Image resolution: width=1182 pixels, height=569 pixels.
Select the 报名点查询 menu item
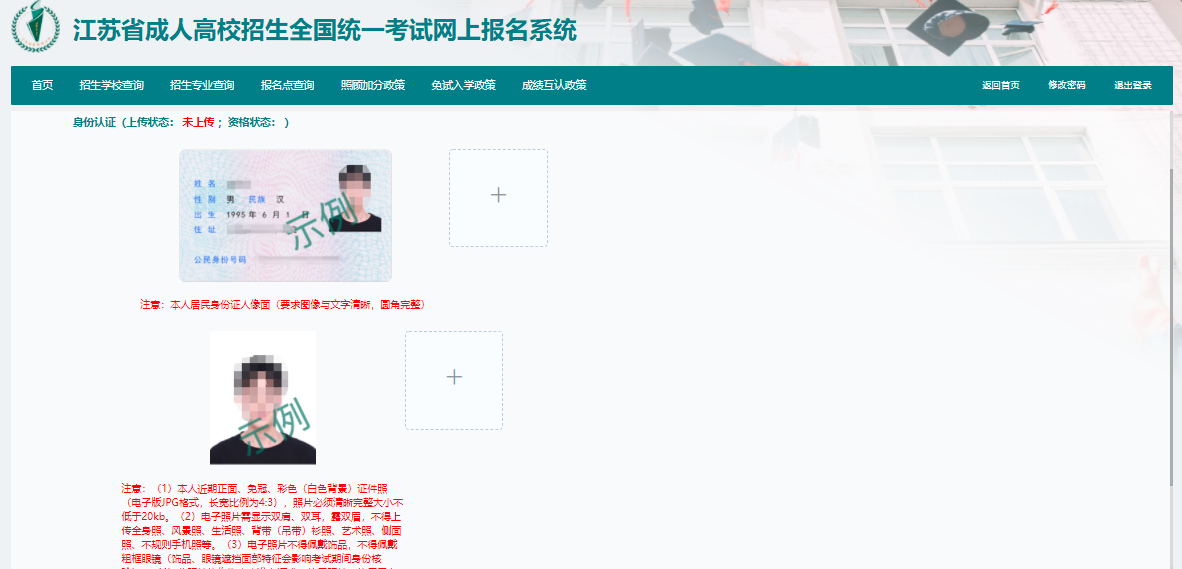tap(287, 86)
